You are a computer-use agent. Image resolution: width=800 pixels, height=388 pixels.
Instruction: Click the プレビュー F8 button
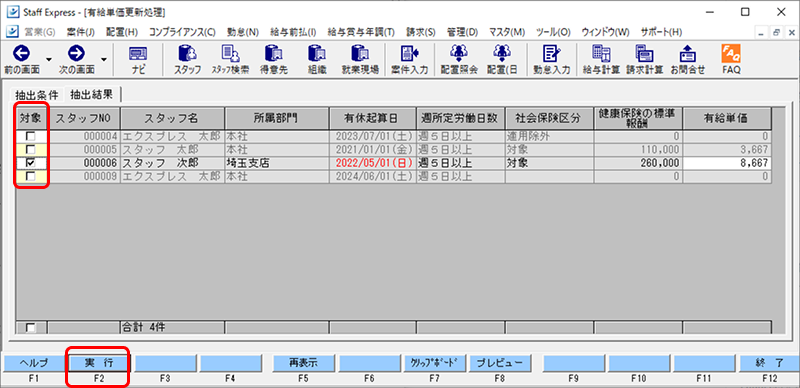pos(499,363)
